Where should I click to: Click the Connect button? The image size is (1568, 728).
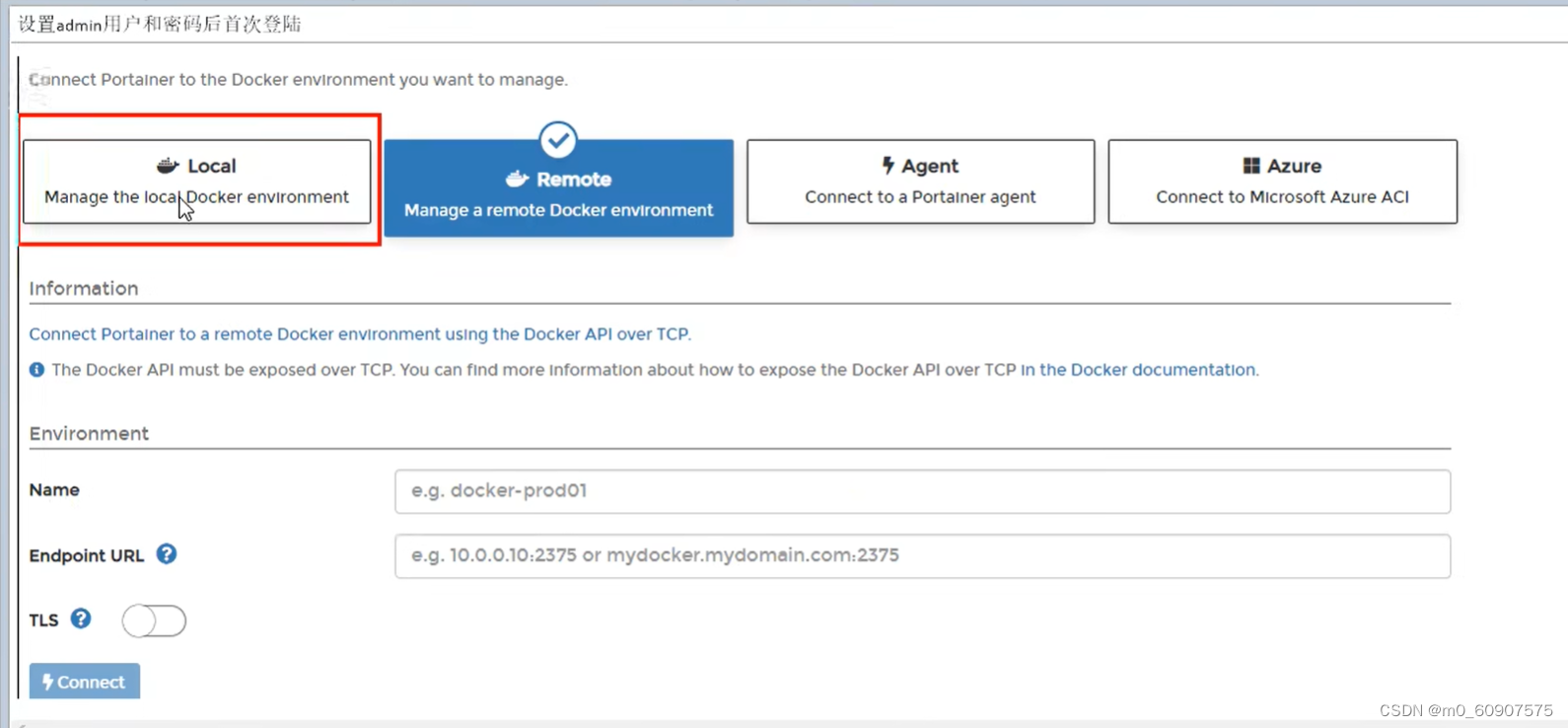coord(85,682)
